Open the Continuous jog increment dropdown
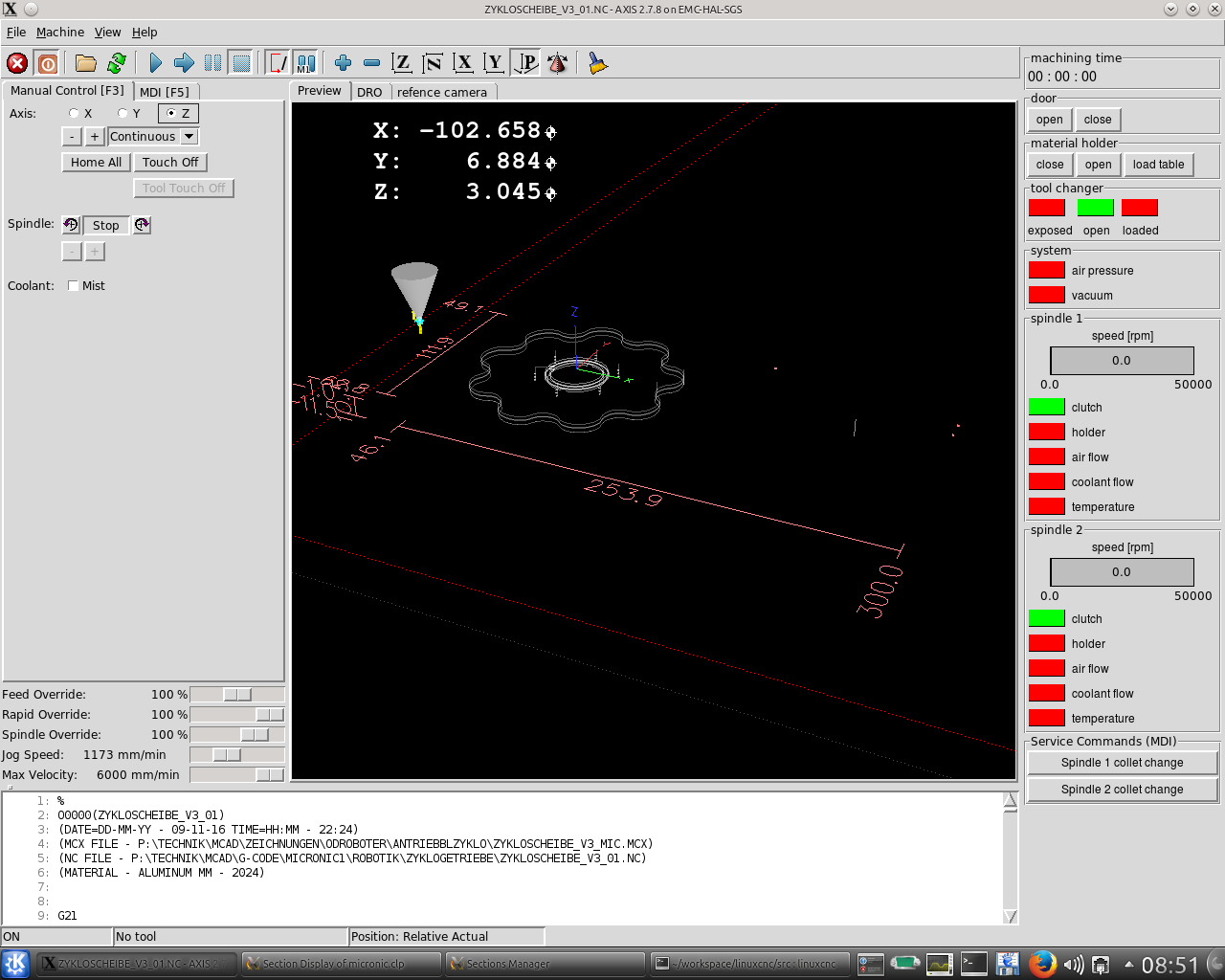 click(x=189, y=137)
